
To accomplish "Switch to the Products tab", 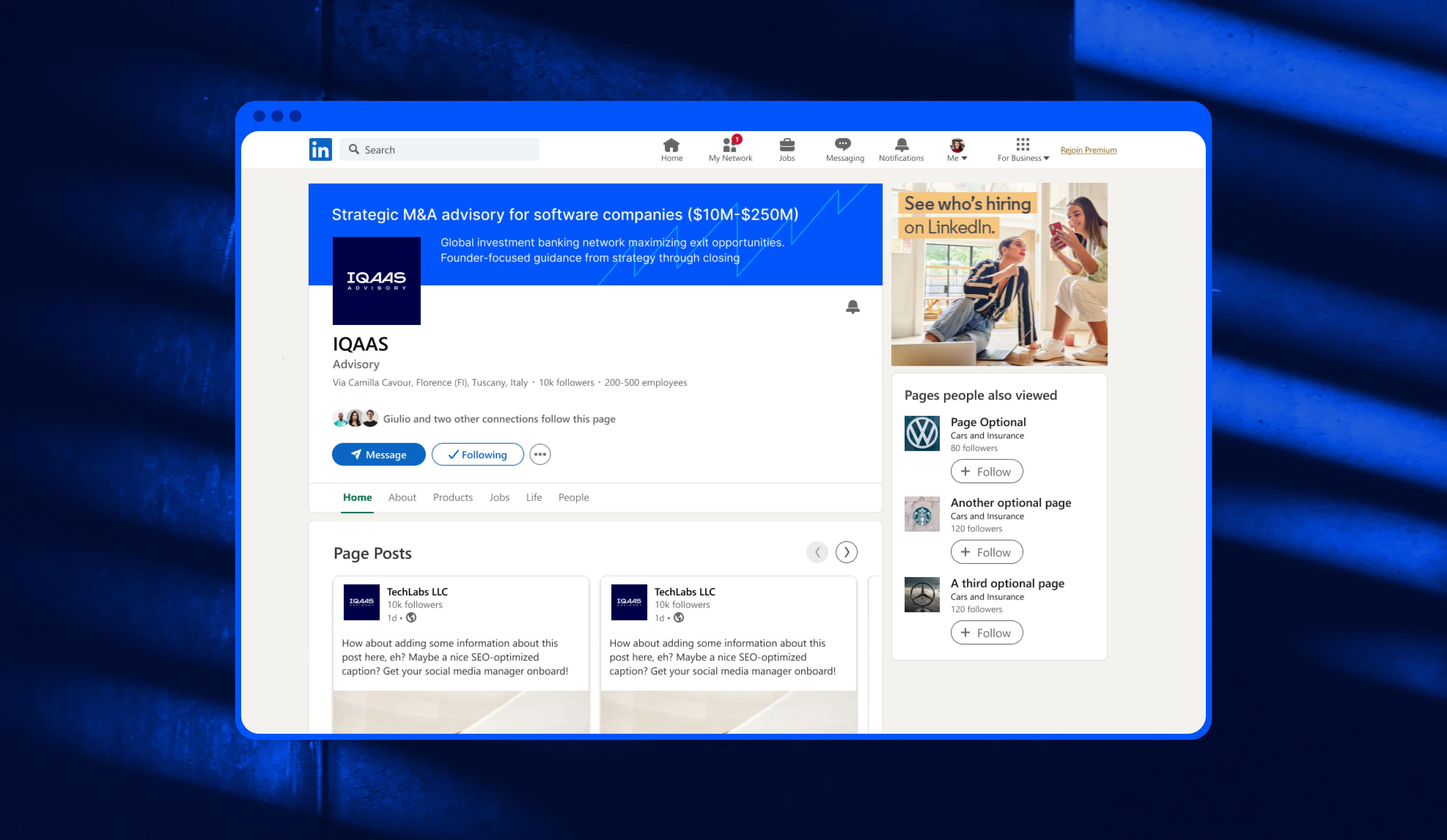I will (x=453, y=497).
